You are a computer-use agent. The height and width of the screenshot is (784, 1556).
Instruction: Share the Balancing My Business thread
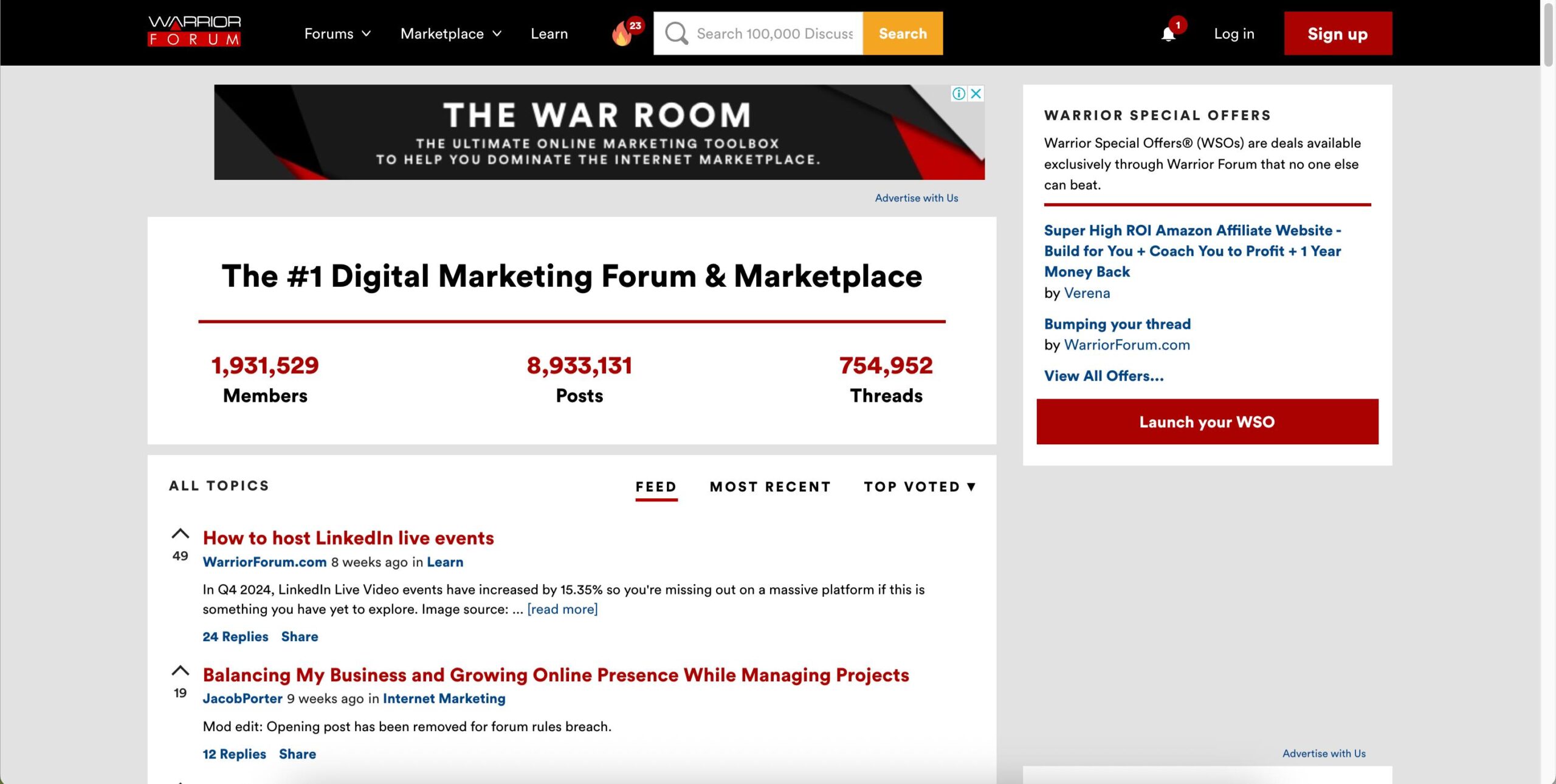297,754
